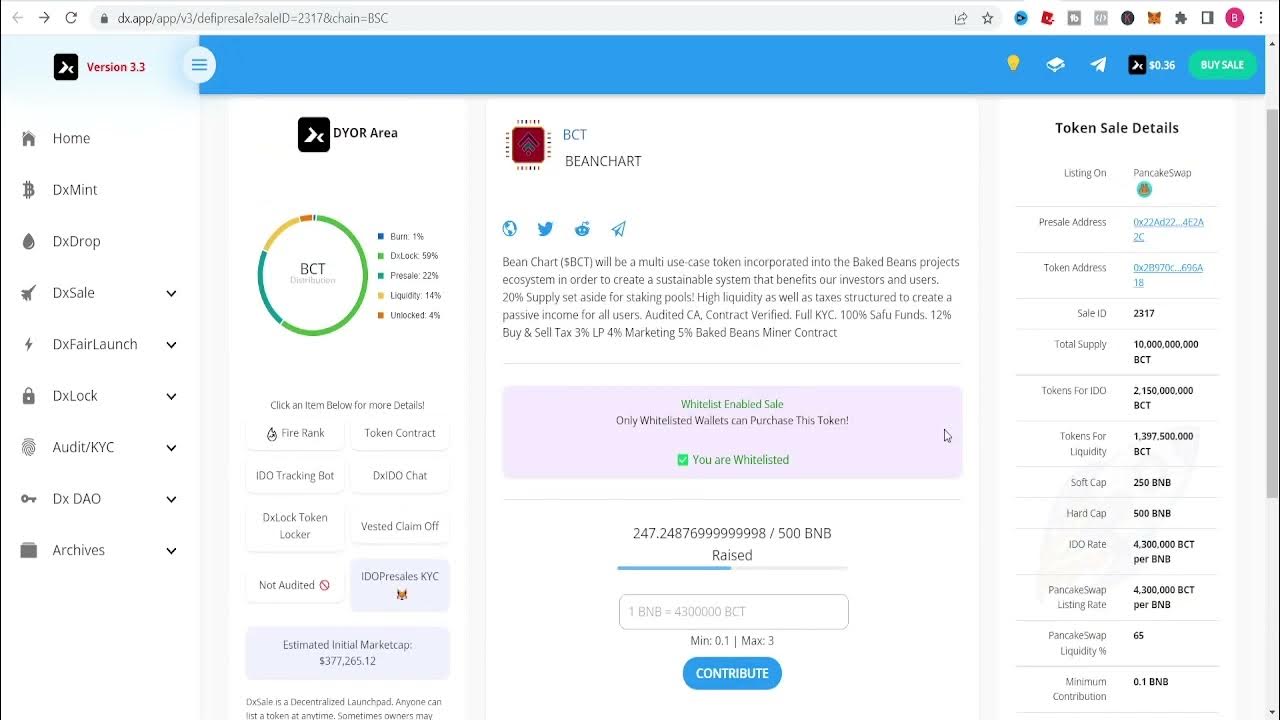
Task: Click the DxDrop droplet icon in sidebar
Action: (x=29, y=241)
